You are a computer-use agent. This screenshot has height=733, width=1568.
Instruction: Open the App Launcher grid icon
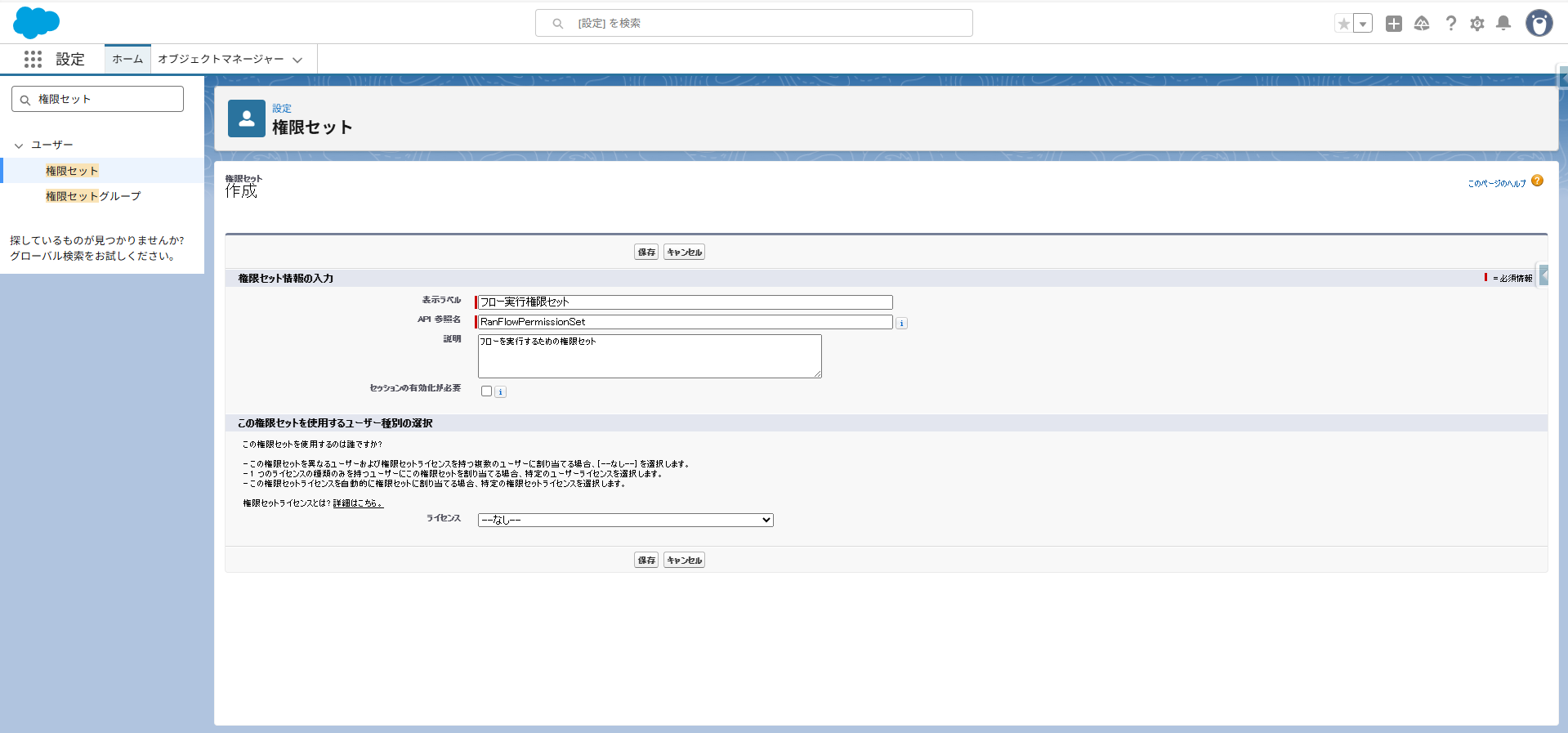click(33, 59)
